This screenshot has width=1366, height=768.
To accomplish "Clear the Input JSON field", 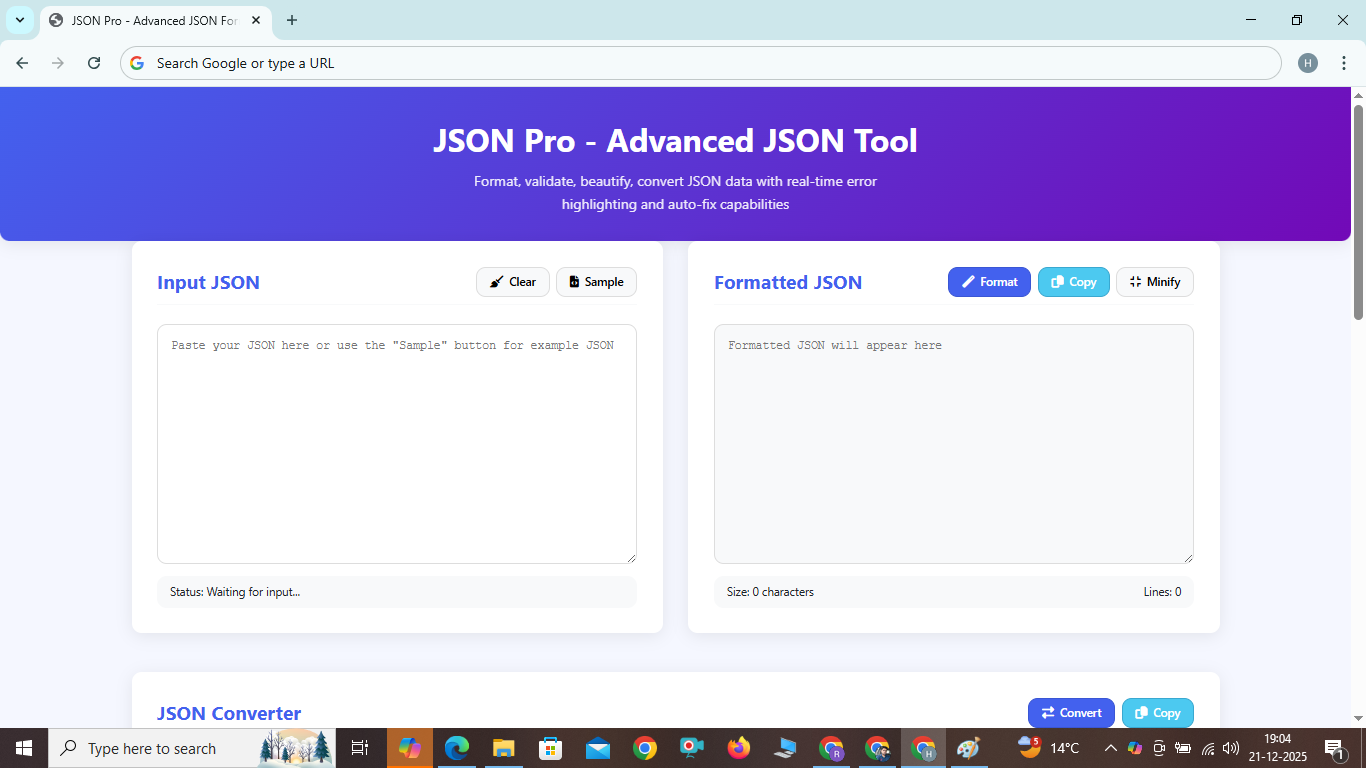I will coord(512,282).
